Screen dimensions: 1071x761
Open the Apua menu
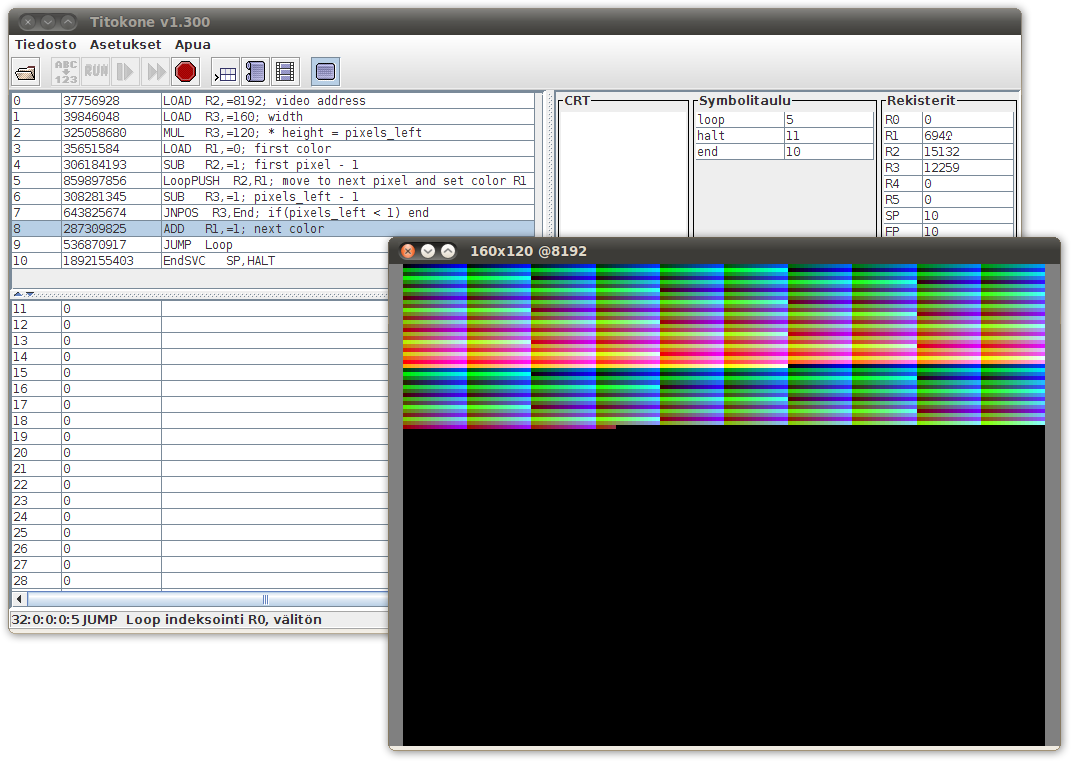pos(193,44)
